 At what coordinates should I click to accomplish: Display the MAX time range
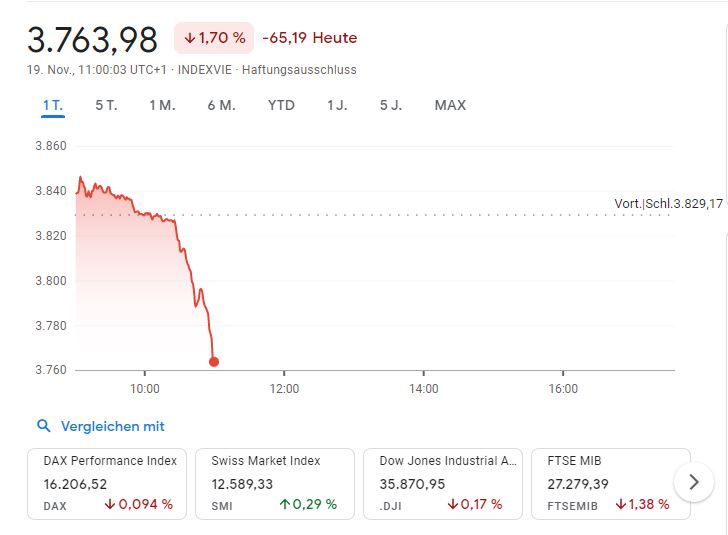450,105
